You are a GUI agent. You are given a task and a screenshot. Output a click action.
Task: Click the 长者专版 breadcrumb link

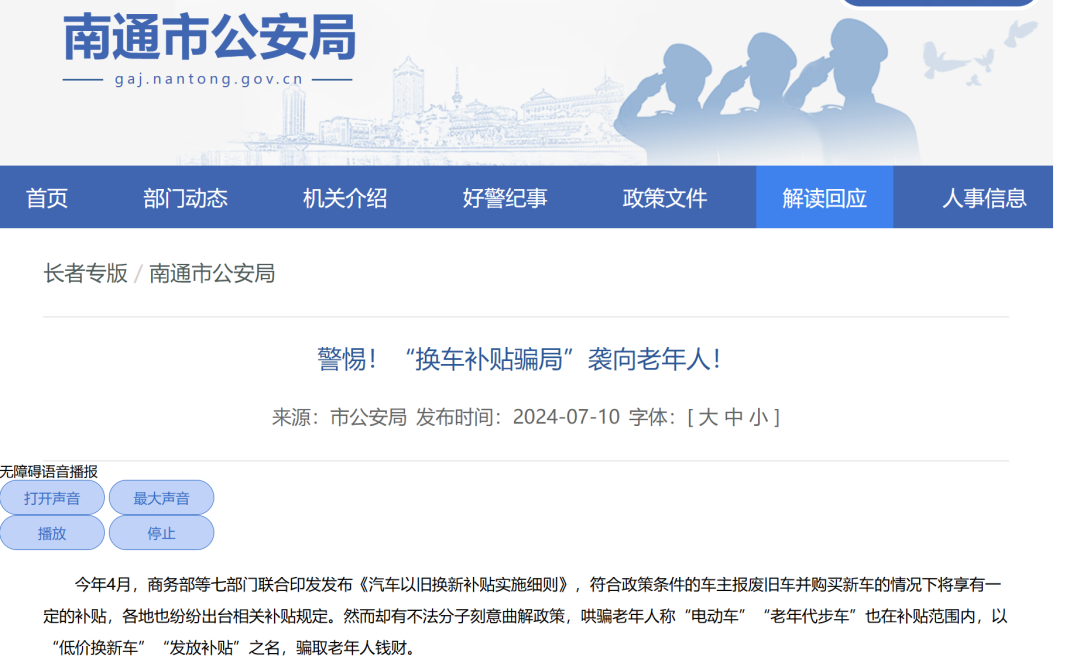(x=85, y=273)
